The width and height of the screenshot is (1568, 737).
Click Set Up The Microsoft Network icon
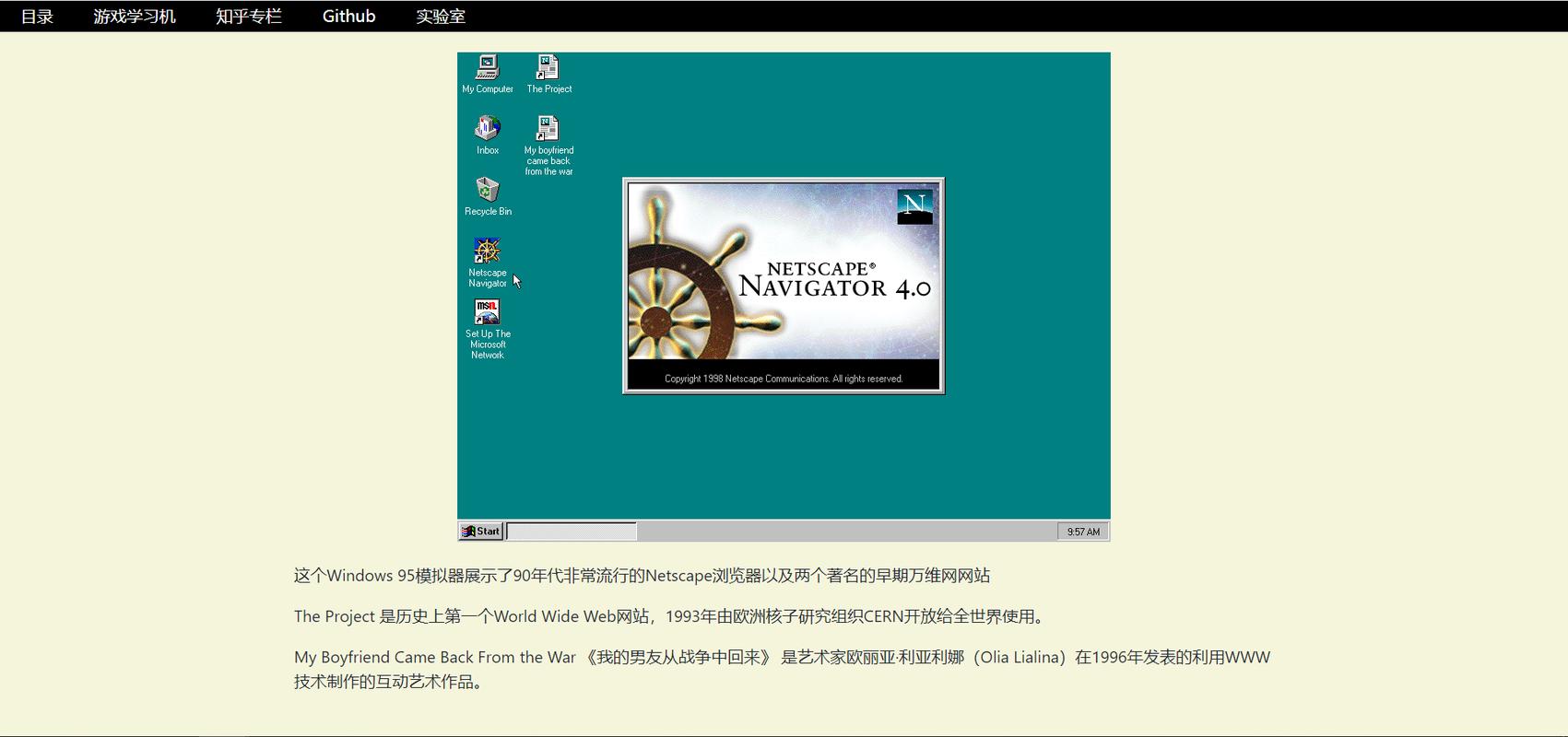pos(487,313)
